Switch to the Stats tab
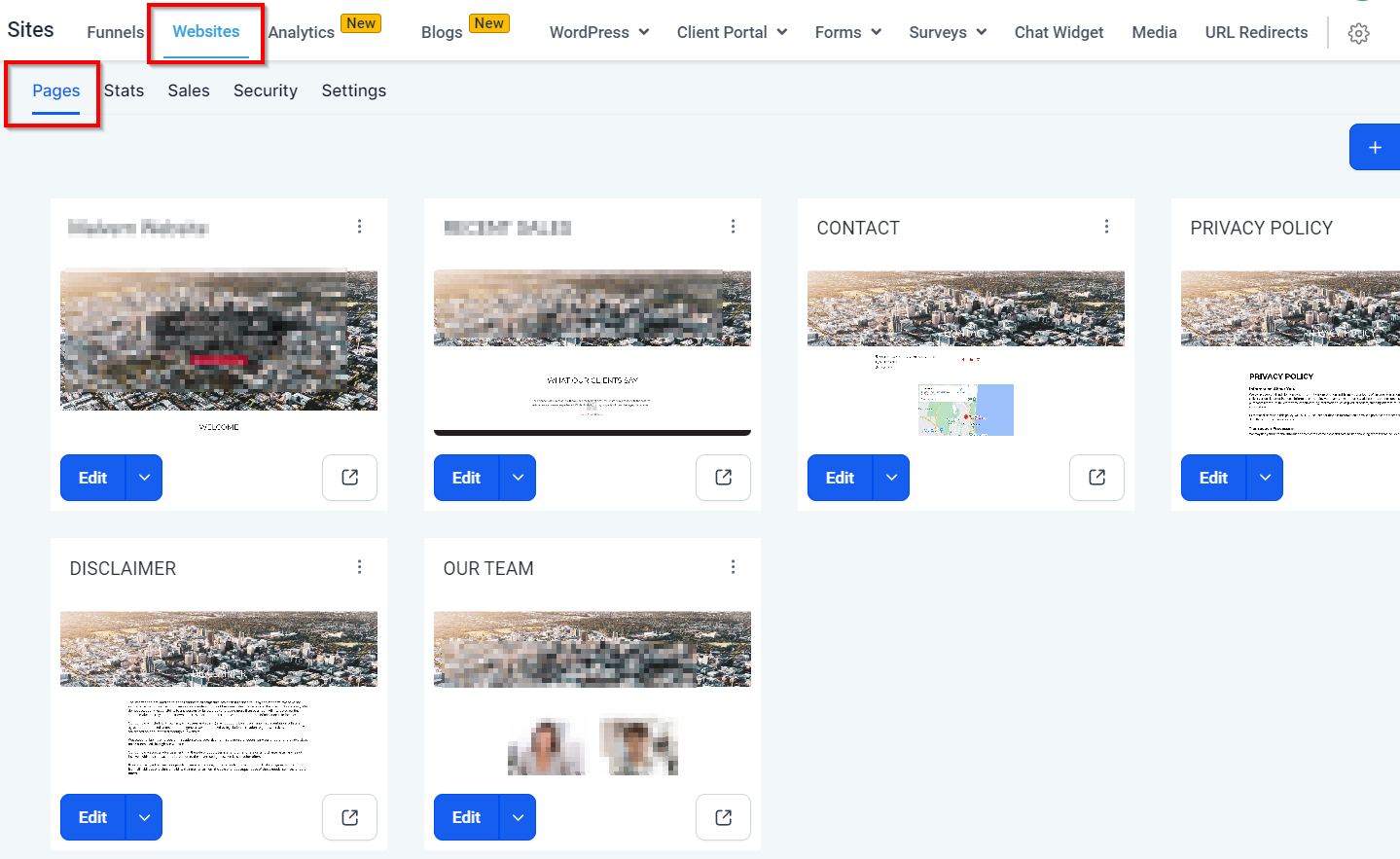Viewport: 1400px width, 859px height. coord(124,90)
